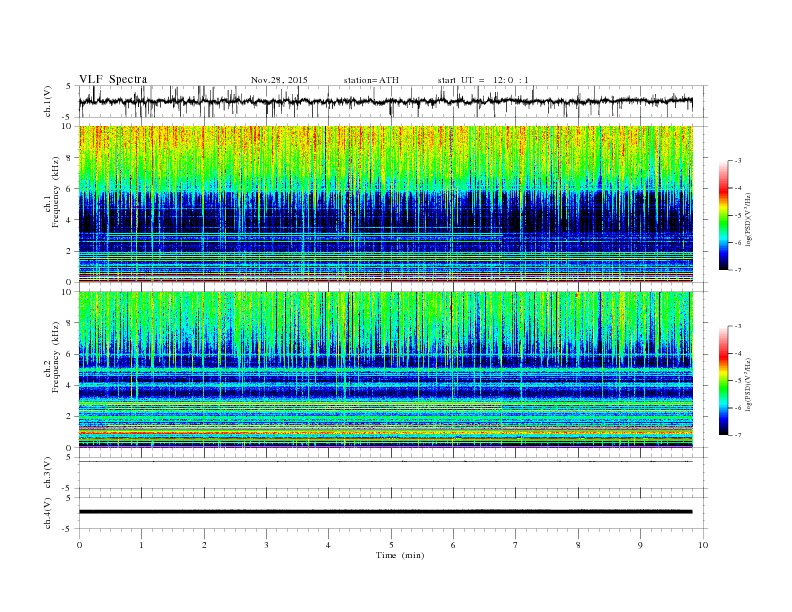The height and width of the screenshot is (612, 792).
Task: Click the thick ch.4 voltage trace
Action: point(385,512)
